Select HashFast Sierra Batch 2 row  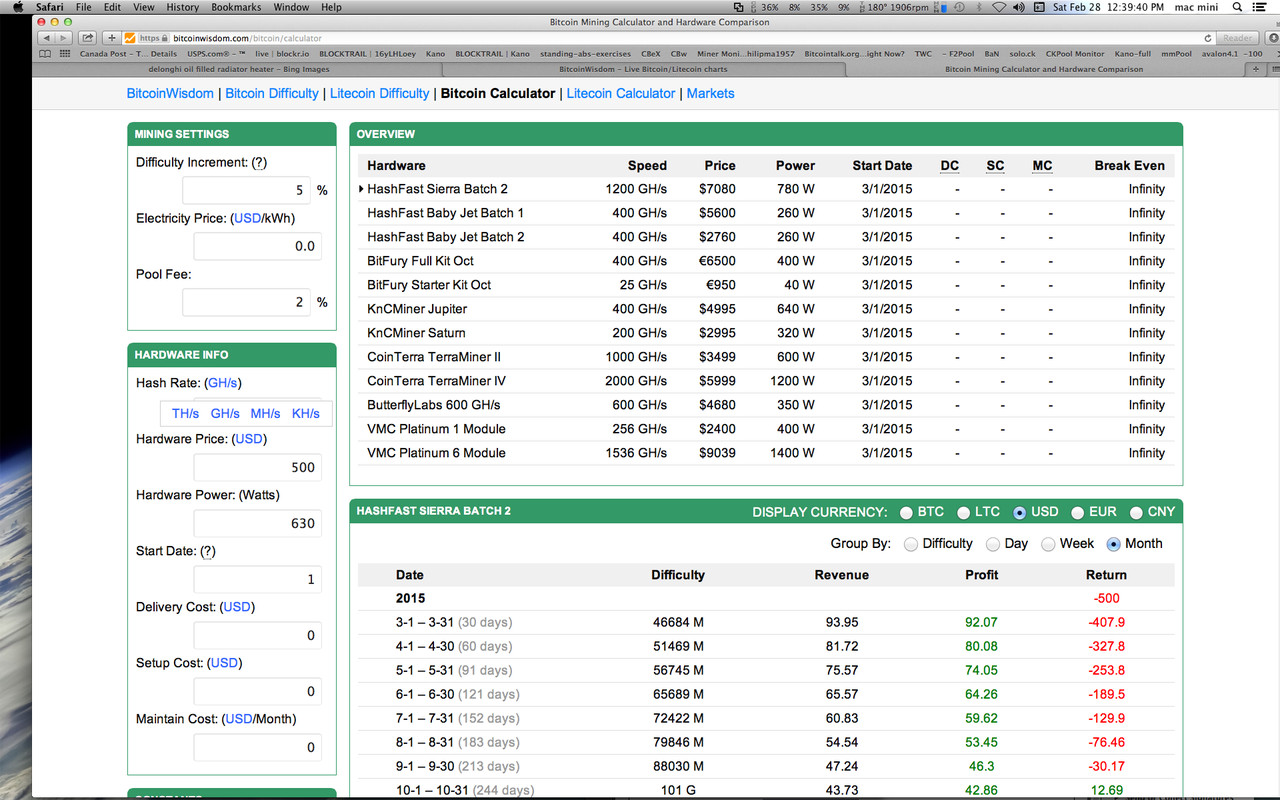[766, 189]
